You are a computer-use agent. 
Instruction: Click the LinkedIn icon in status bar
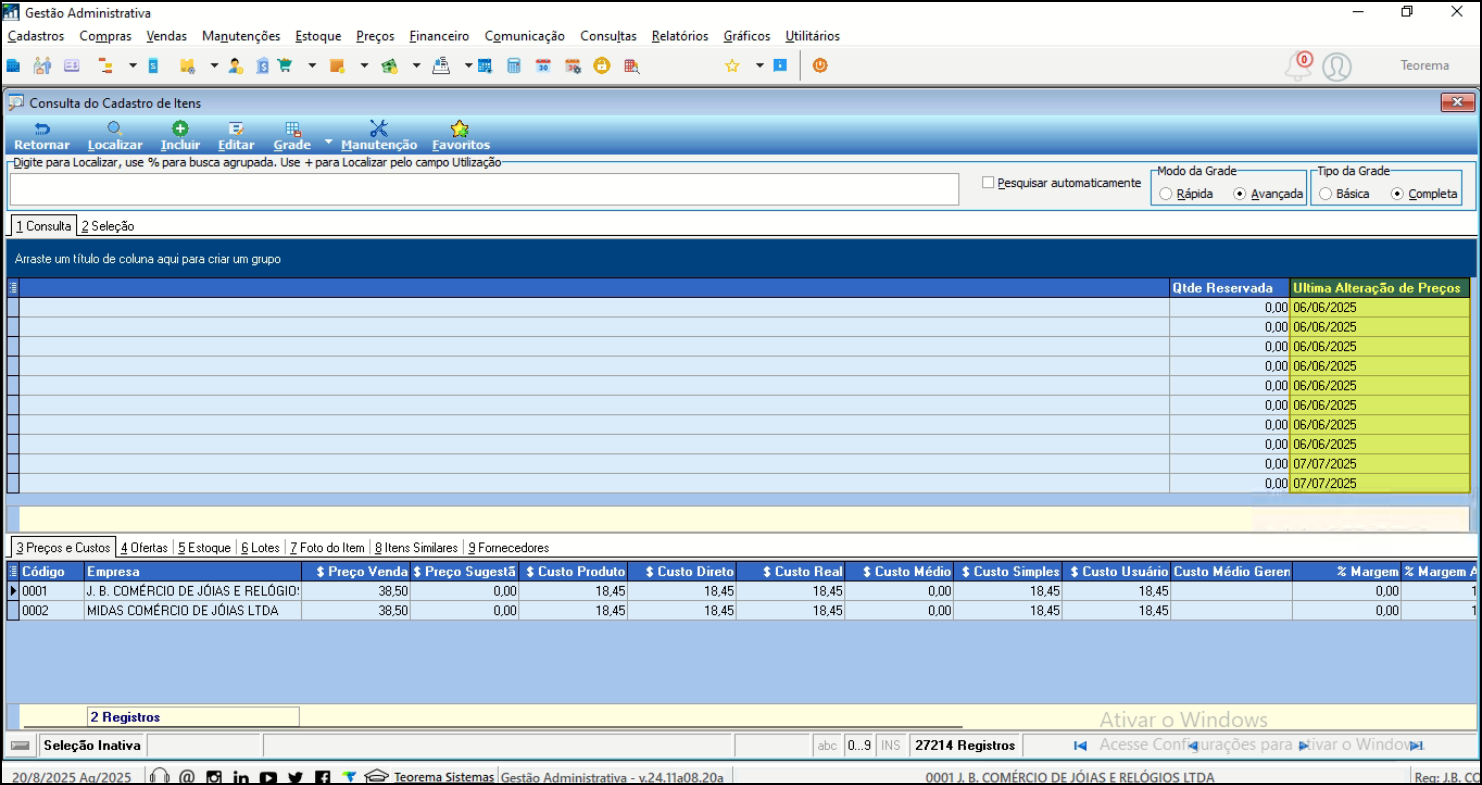click(x=241, y=777)
